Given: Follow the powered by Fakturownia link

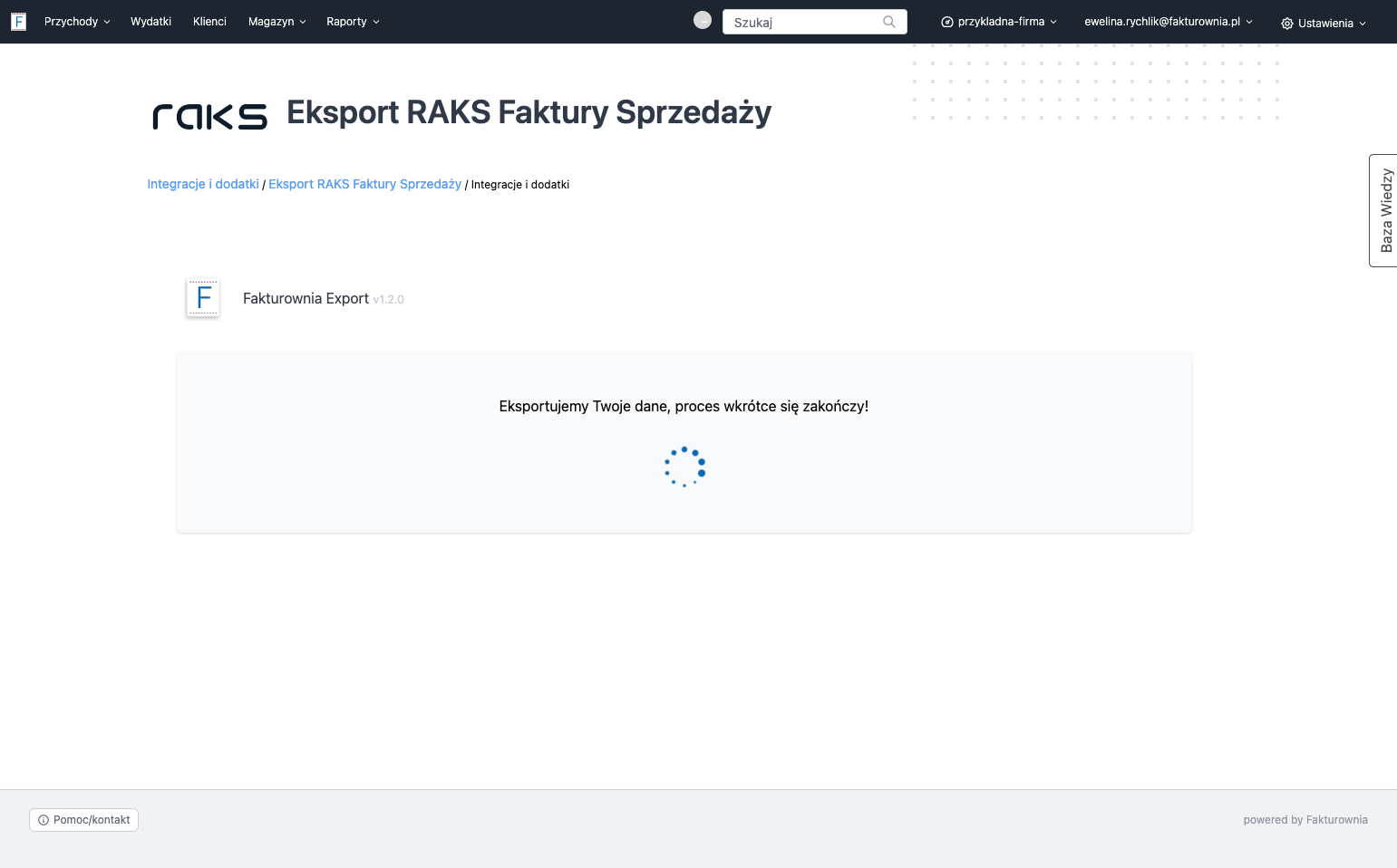Looking at the screenshot, I should pos(1305,820).
